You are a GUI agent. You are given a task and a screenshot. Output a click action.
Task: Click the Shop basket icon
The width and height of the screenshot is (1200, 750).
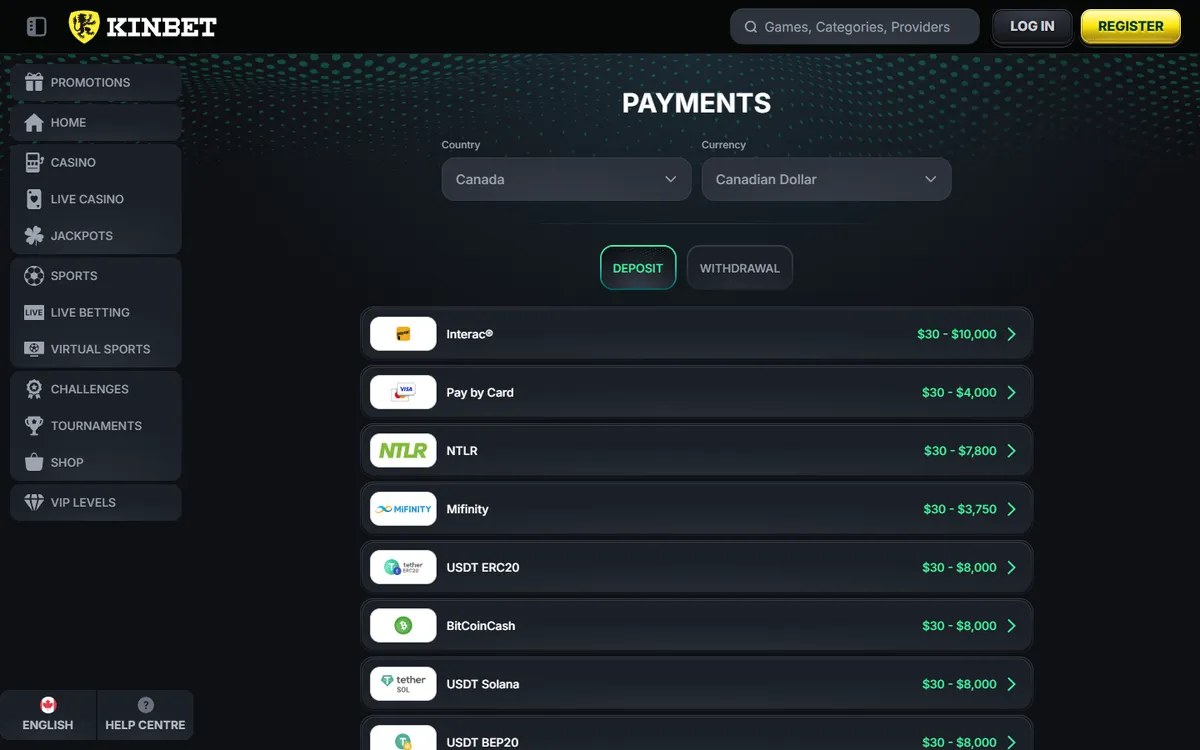click(x=34, y=462)
